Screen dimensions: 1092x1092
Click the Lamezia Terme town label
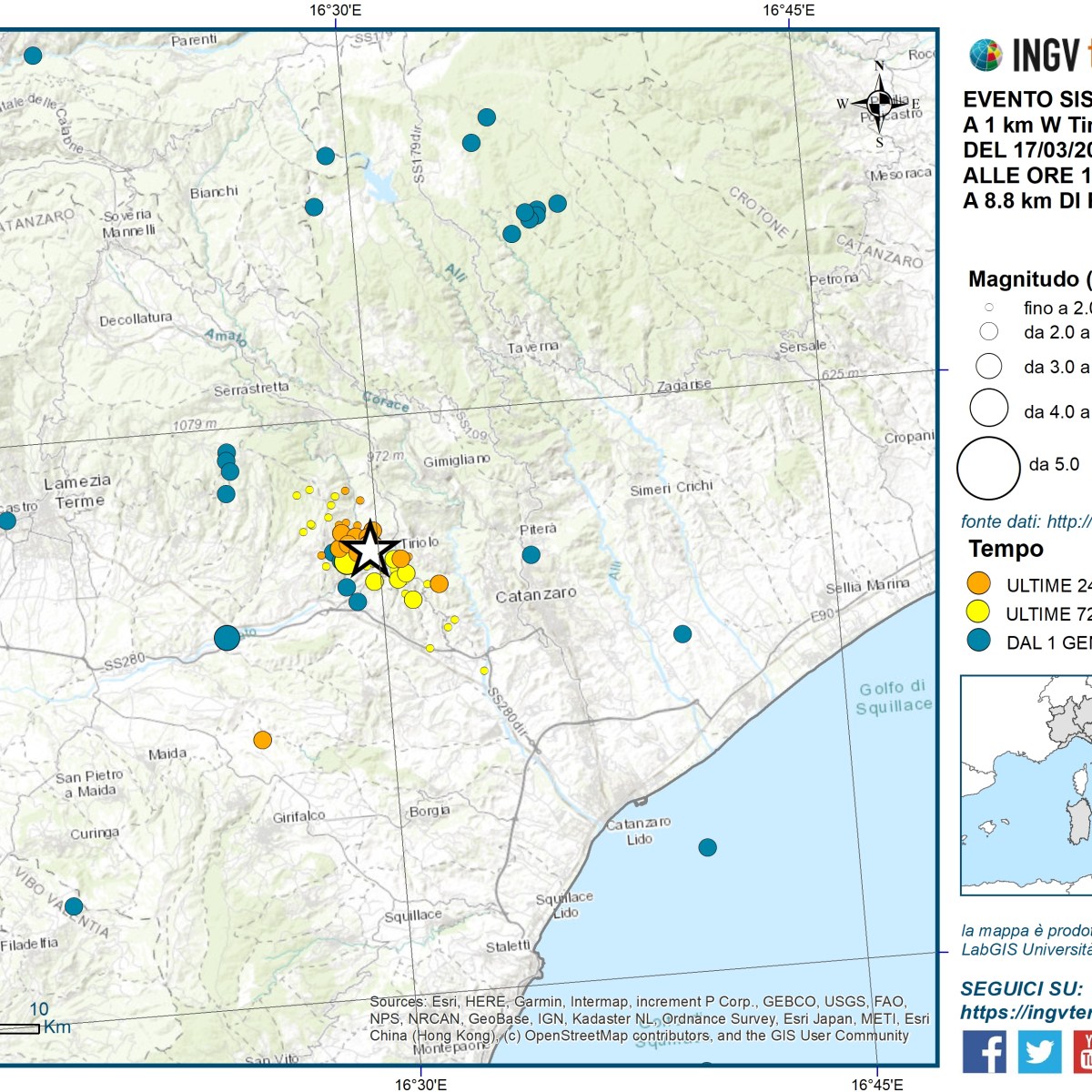(x=78, y=491)
